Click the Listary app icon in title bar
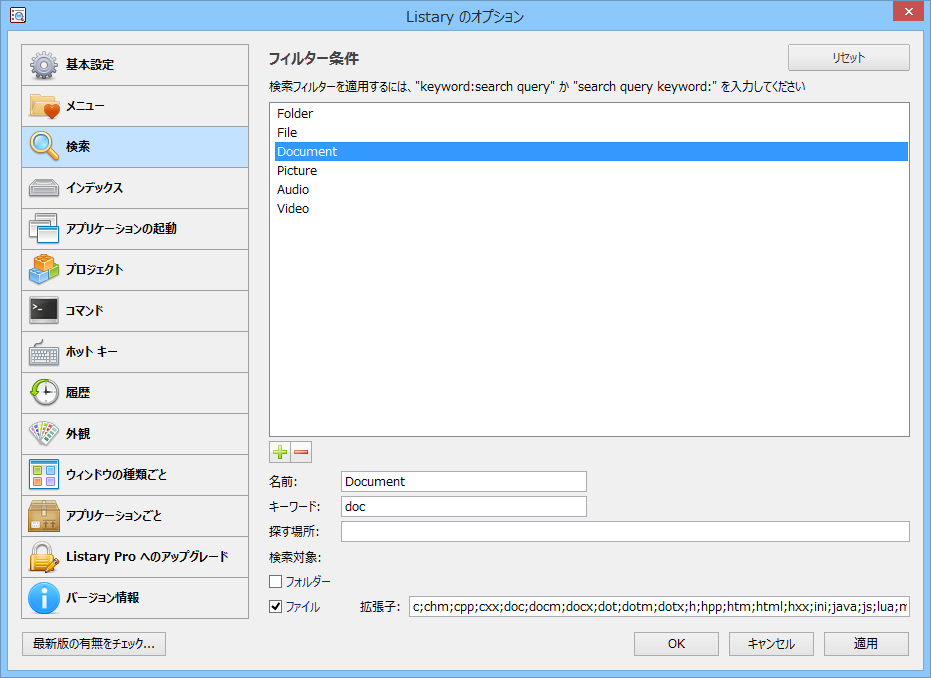This screenshot has width=931, height=678. [x=18, y=15]
